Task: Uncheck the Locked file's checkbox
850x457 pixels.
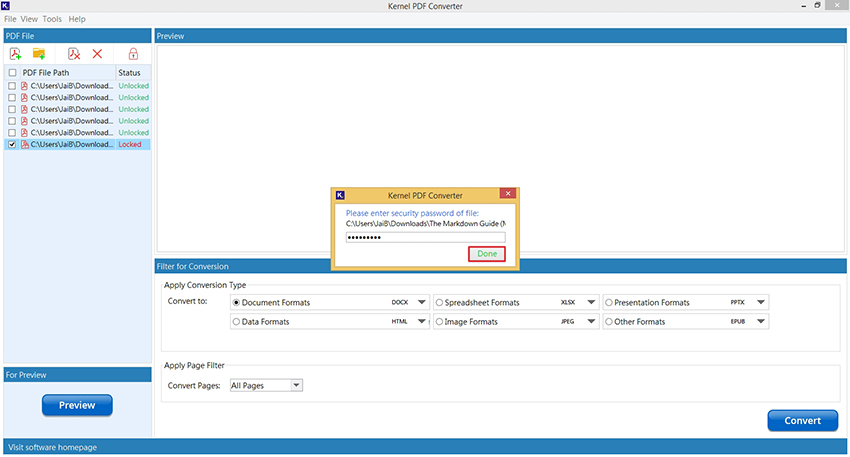Action: point(12,144)
